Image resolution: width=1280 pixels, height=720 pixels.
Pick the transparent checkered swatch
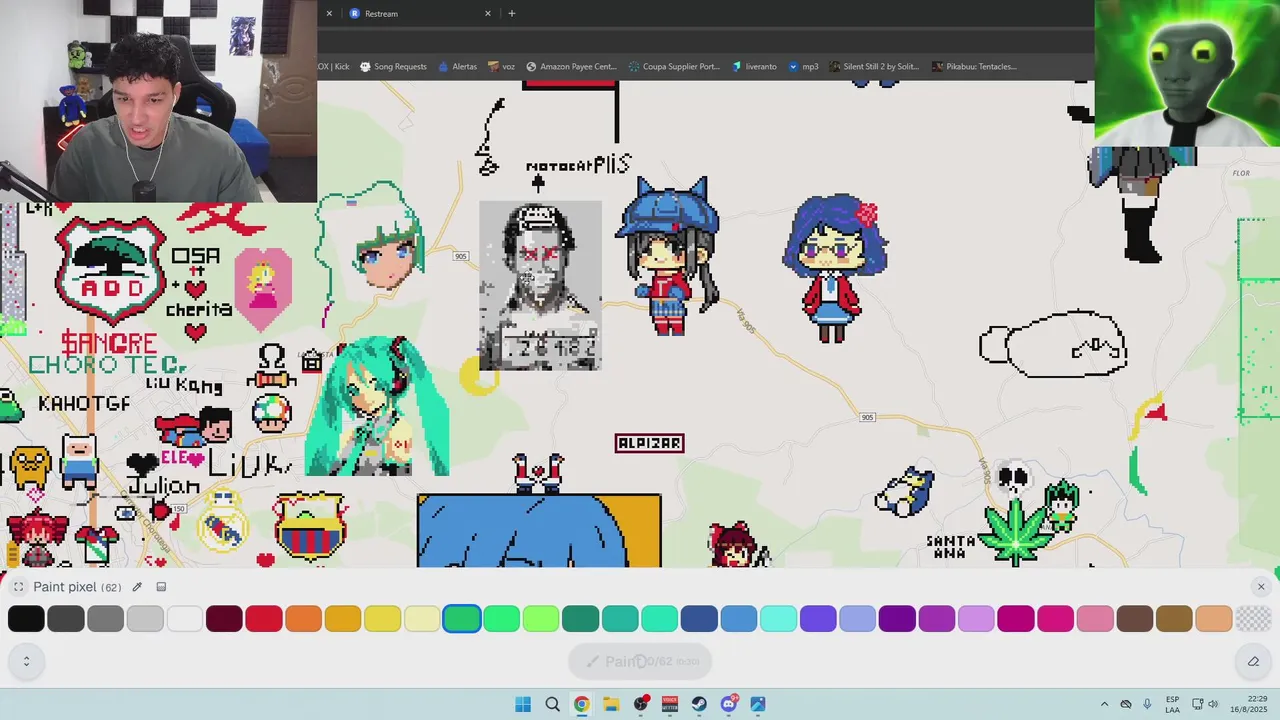tap(1253, 619)
